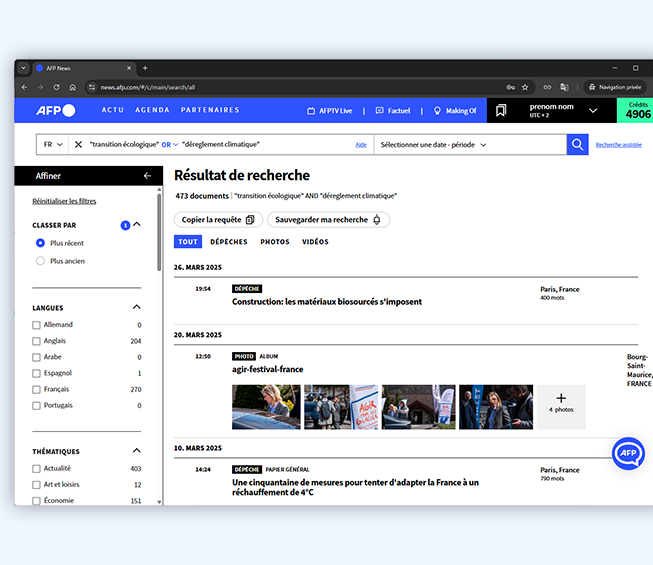
Task: Open article about réchauffement de 4°C
Action: tap(355, 488)
